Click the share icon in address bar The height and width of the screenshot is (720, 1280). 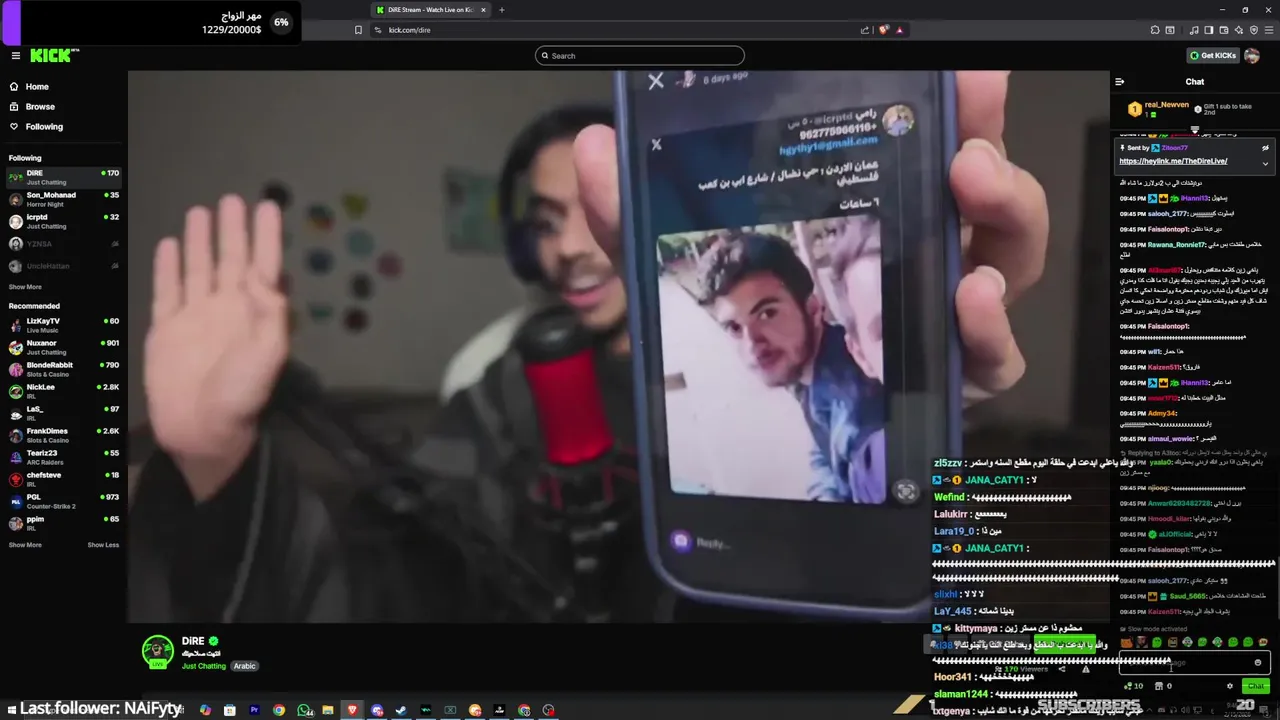pyautogui.click(x=865, y=30)
